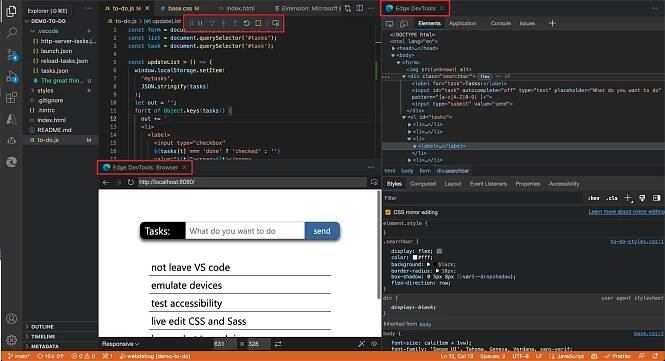Rotate the emulated viewport dimensions

point(278,344)
